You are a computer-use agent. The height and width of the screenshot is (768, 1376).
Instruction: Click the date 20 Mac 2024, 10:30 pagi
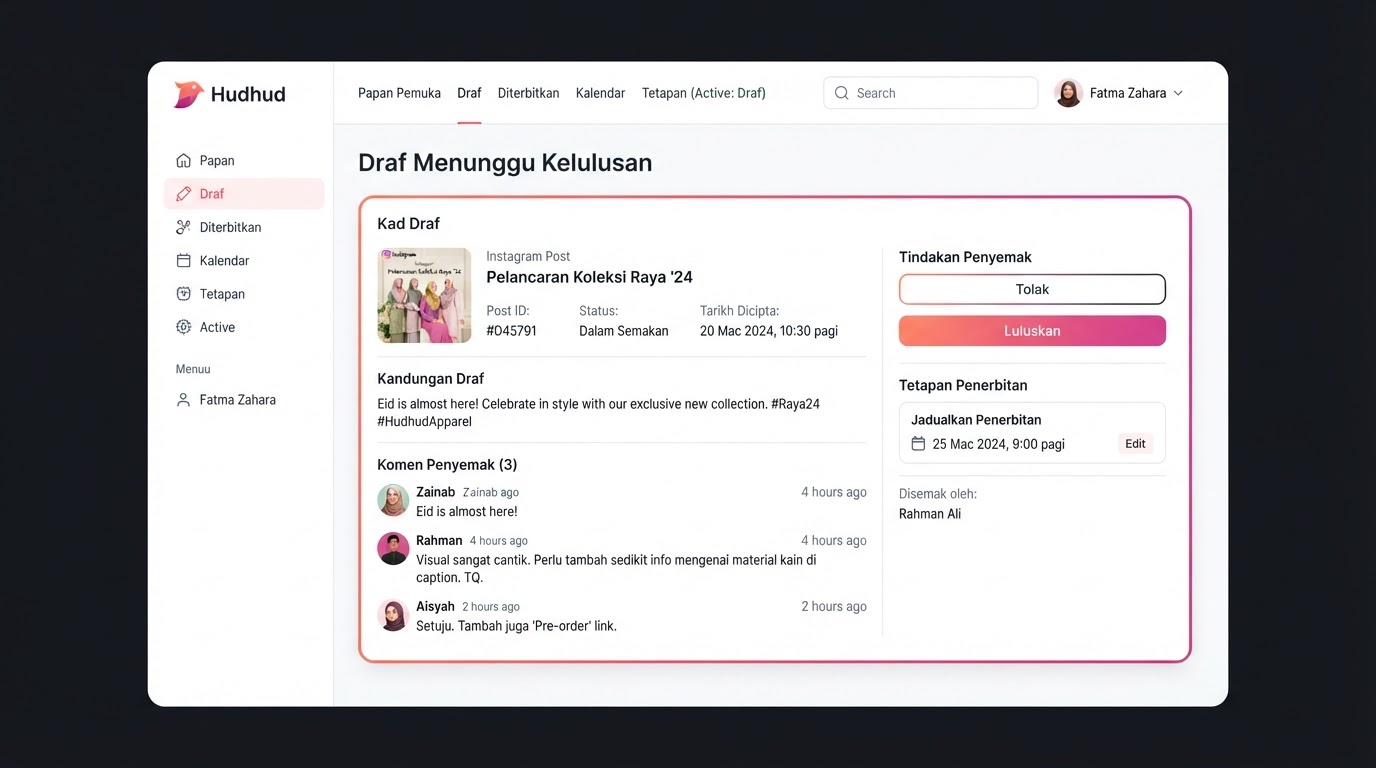pyautogui.click(x=769, y=331)
